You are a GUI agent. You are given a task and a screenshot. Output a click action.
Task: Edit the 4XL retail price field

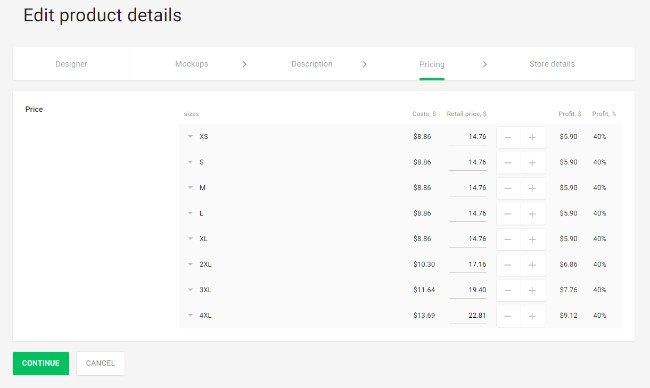[468, 316]
